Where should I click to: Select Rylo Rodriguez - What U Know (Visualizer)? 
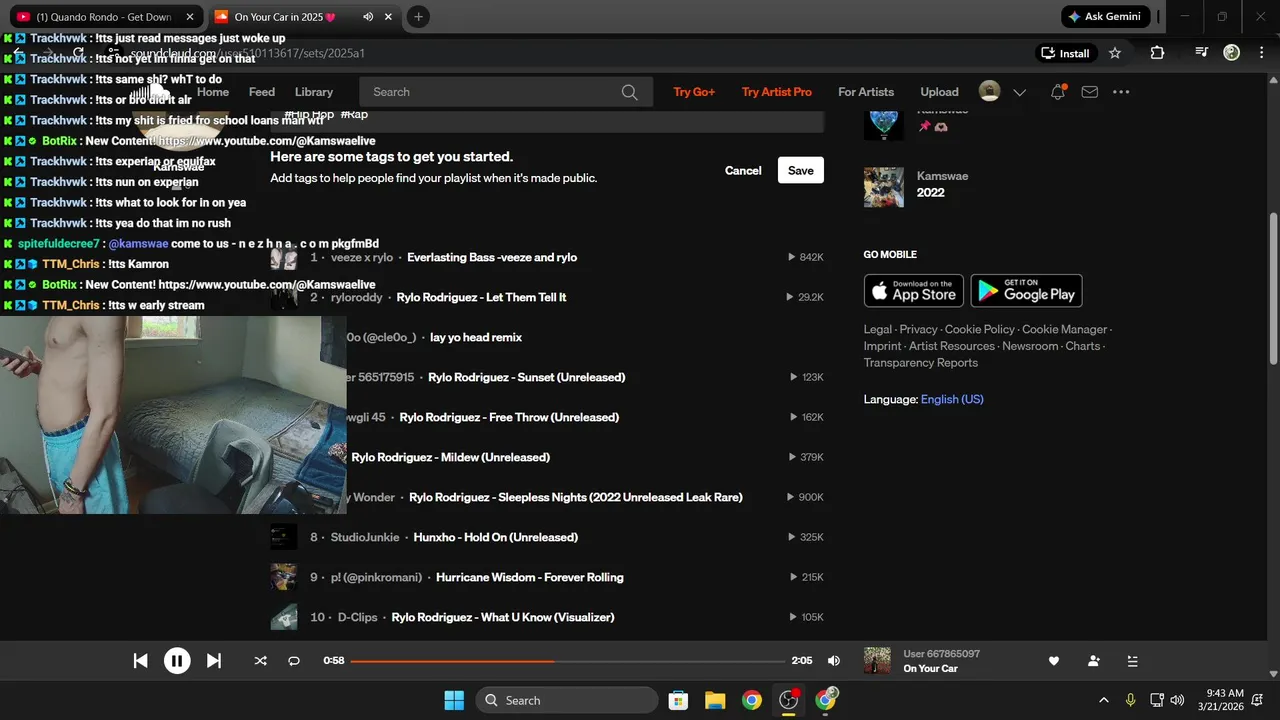(503, 617)
